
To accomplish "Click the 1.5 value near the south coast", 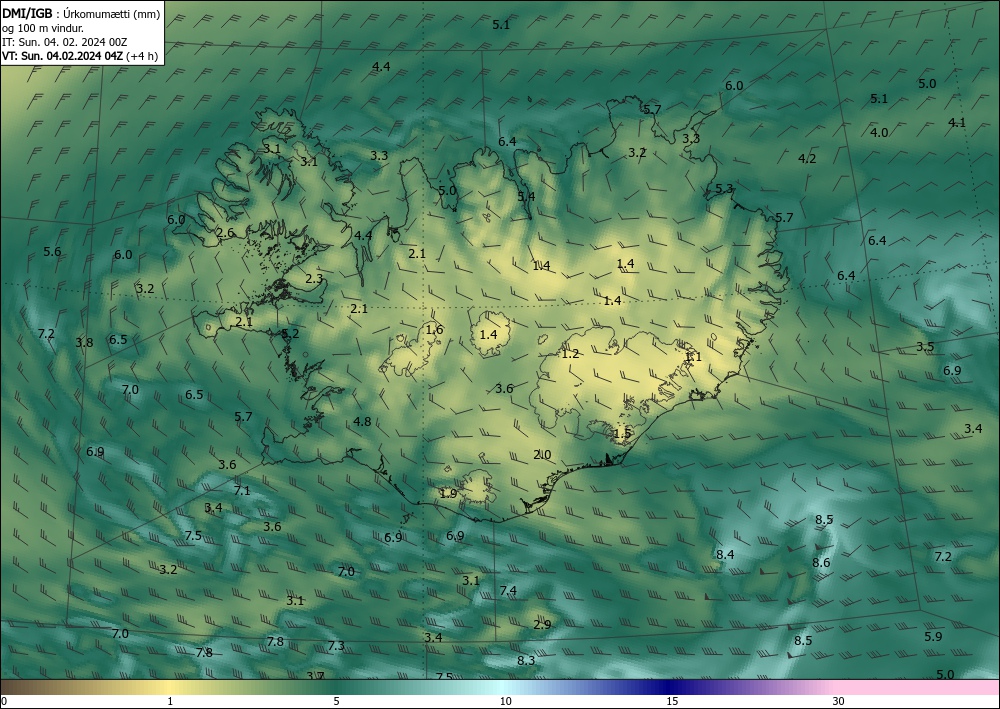I will click(x=622, y=433).
